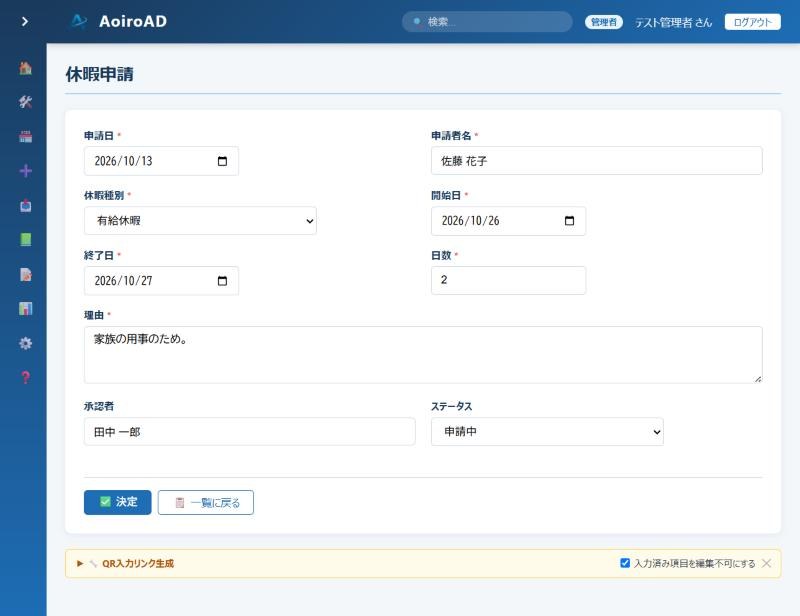Click the テスト管理者 さん user name

pos(673,22)
